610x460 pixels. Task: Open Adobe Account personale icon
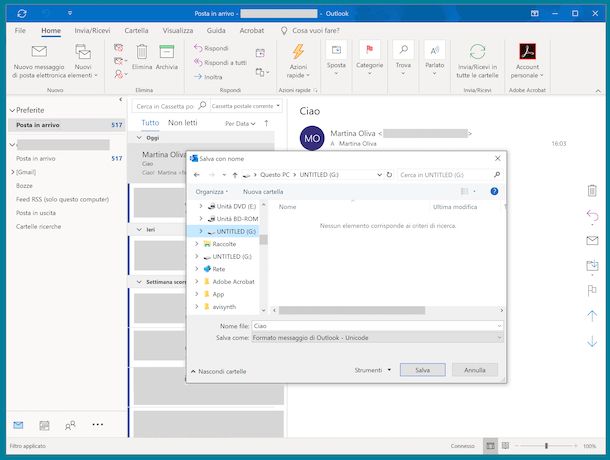pos(528,52)
